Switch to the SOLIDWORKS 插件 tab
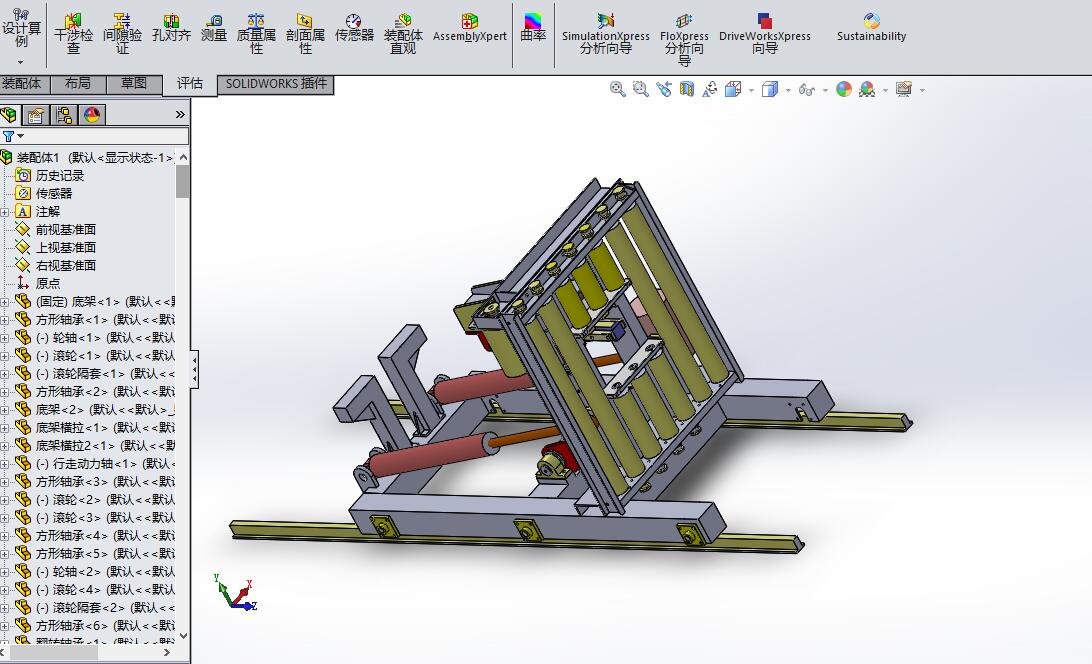Screen dimensions: 1092x664 click(276, 84)
